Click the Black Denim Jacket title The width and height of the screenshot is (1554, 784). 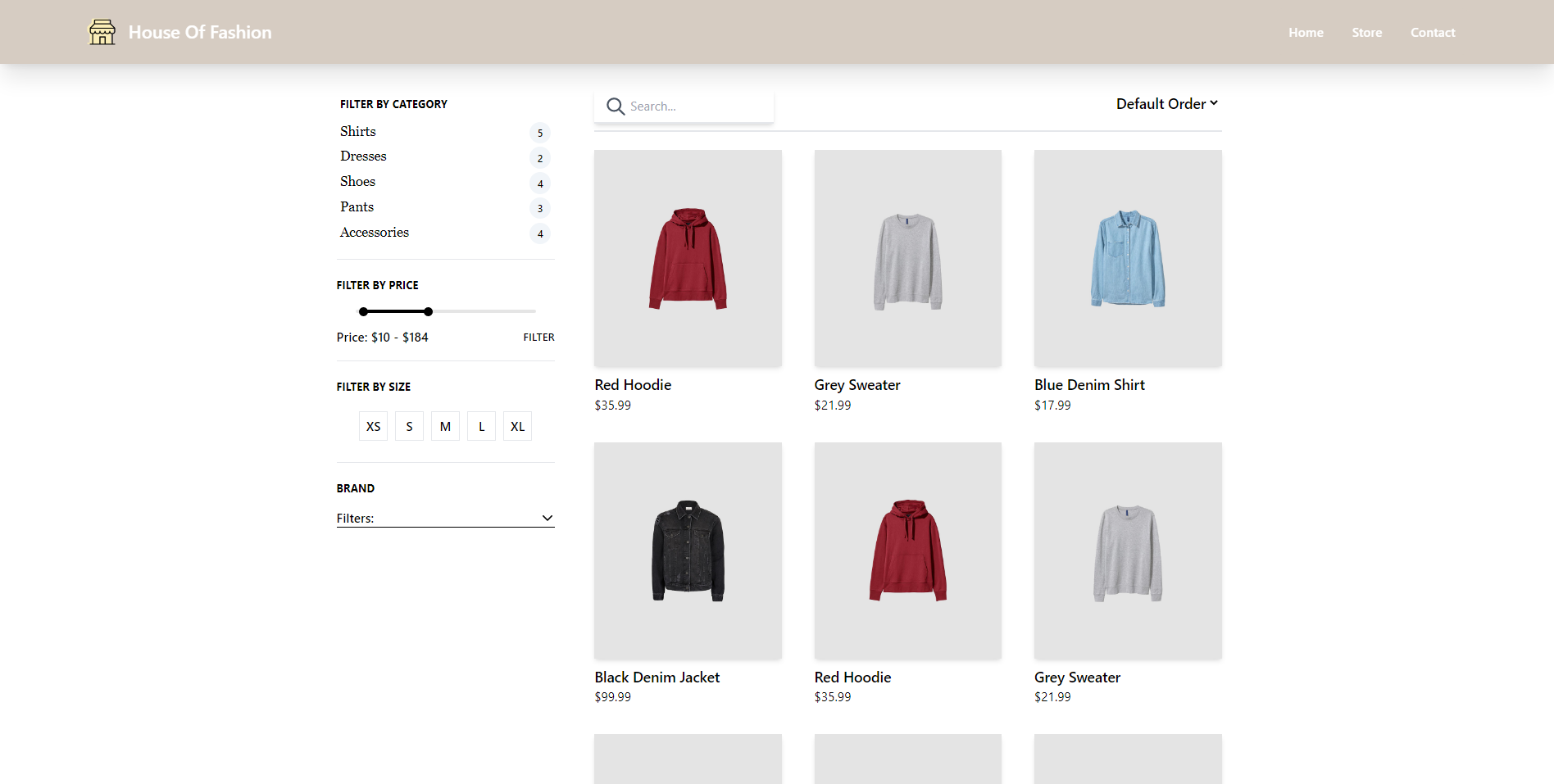coord(657,678)
